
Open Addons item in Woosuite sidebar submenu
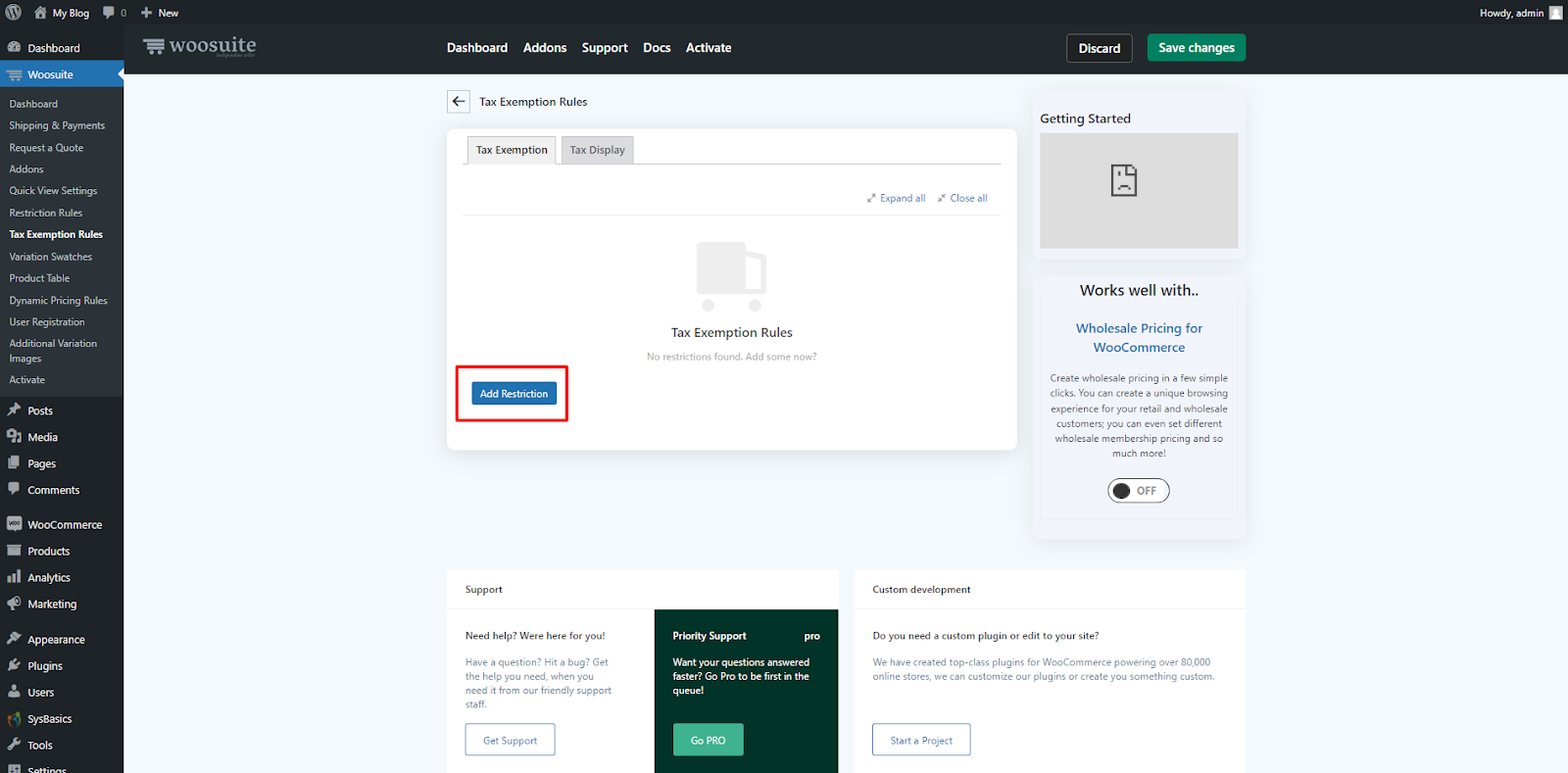coord(26,169)
